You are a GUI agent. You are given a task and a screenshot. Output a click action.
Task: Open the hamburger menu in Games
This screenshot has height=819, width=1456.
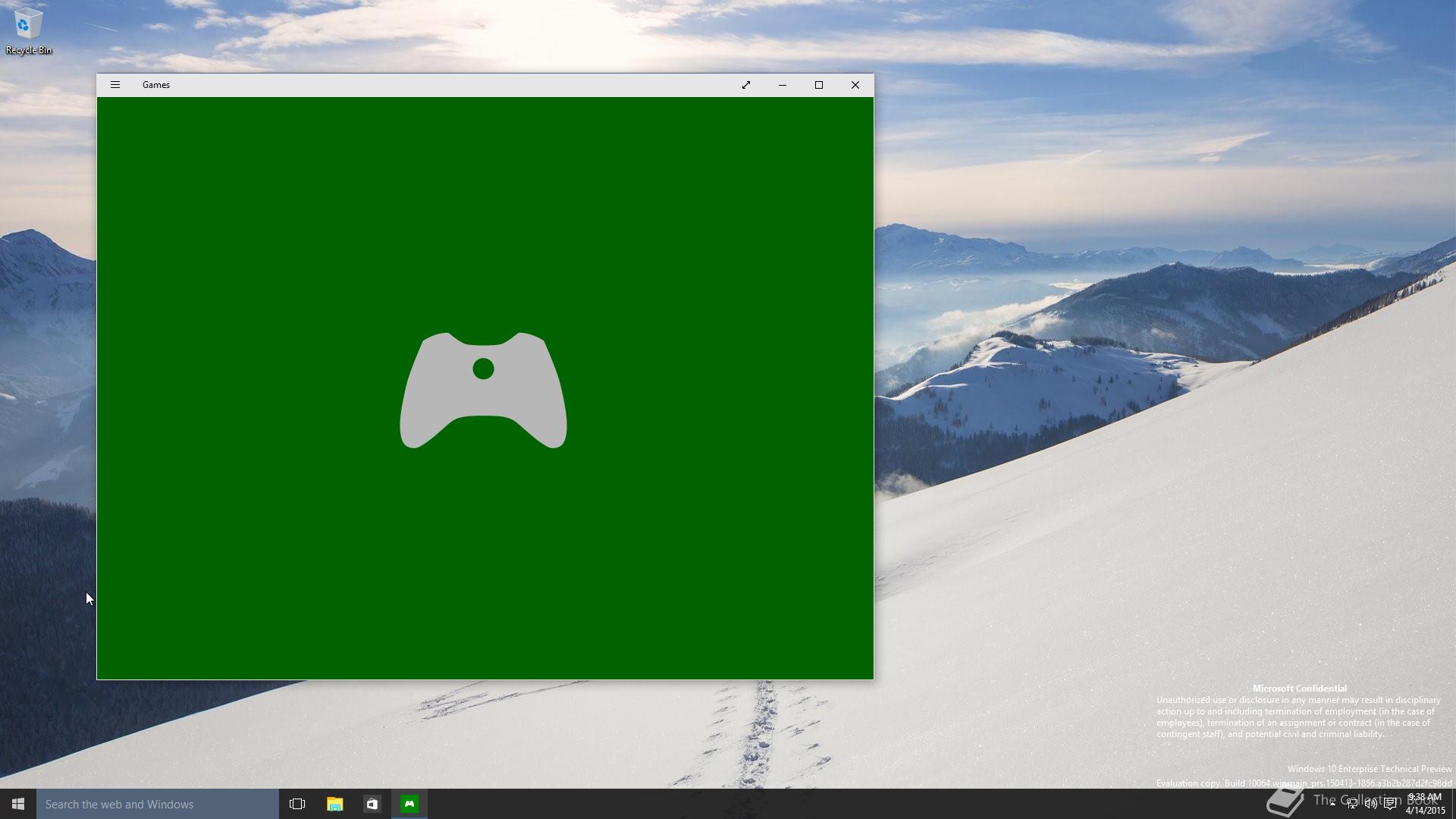(115, 85)
